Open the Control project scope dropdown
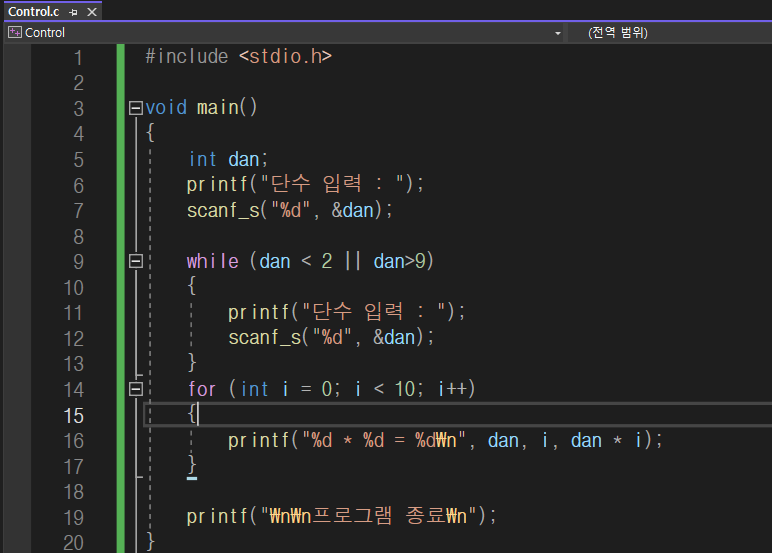Screen dimensions: 772x553 [557, 33]
